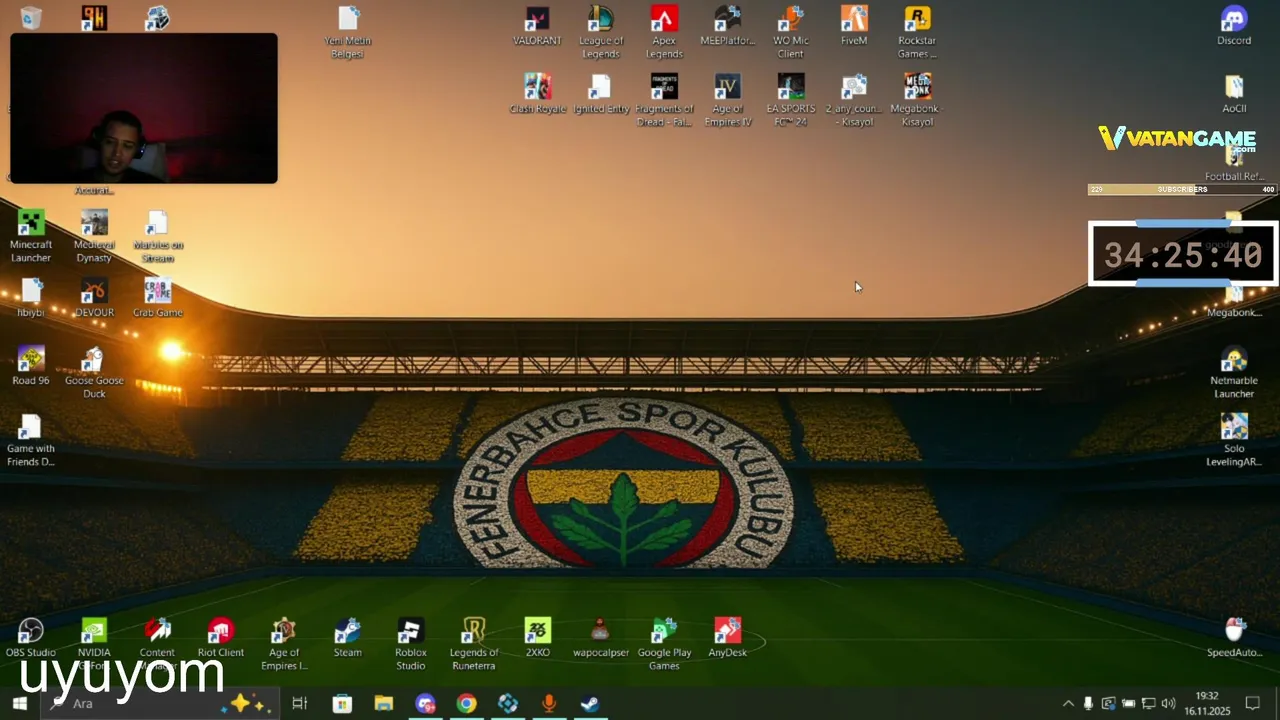The height and width of the screenshot is (720, 1280).
Task: Open the notification center
Action: coord(1252,703)
